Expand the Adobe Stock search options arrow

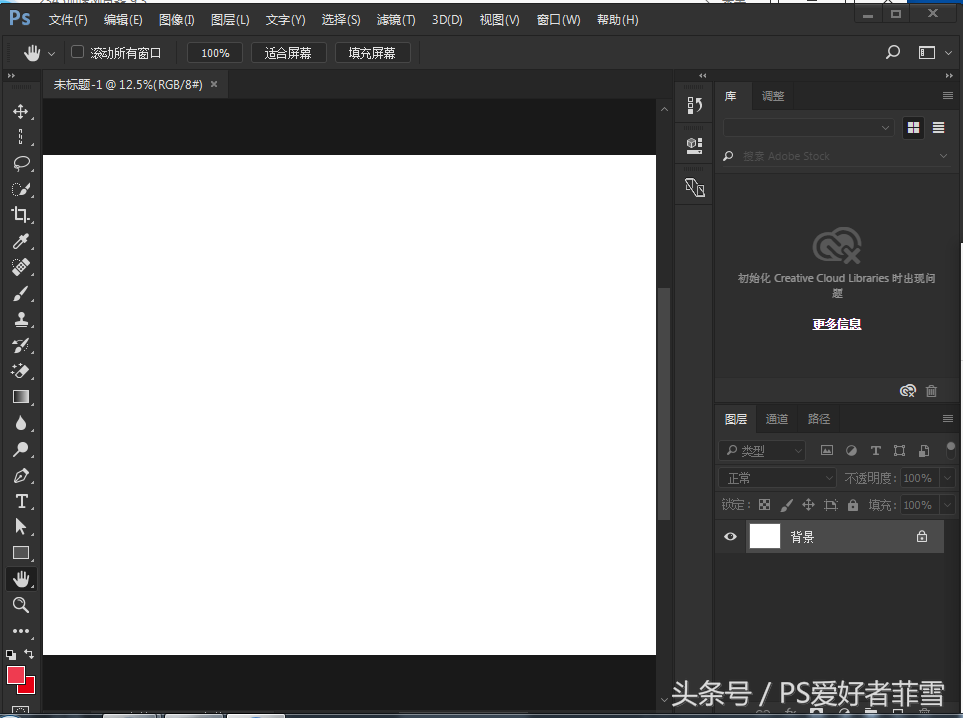click(943, 156)
